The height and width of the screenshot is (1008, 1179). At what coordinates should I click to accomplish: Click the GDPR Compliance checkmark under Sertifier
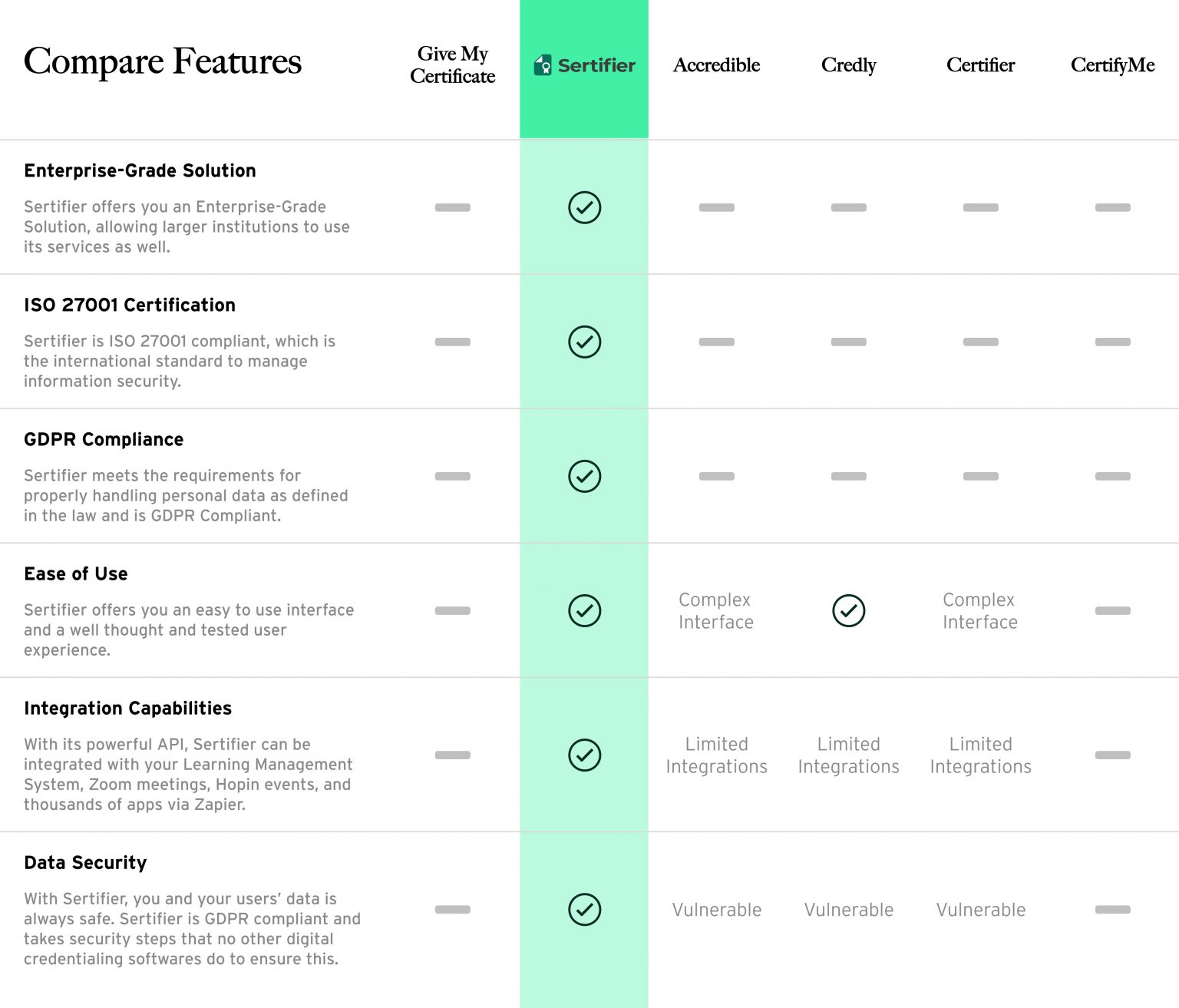584,476
